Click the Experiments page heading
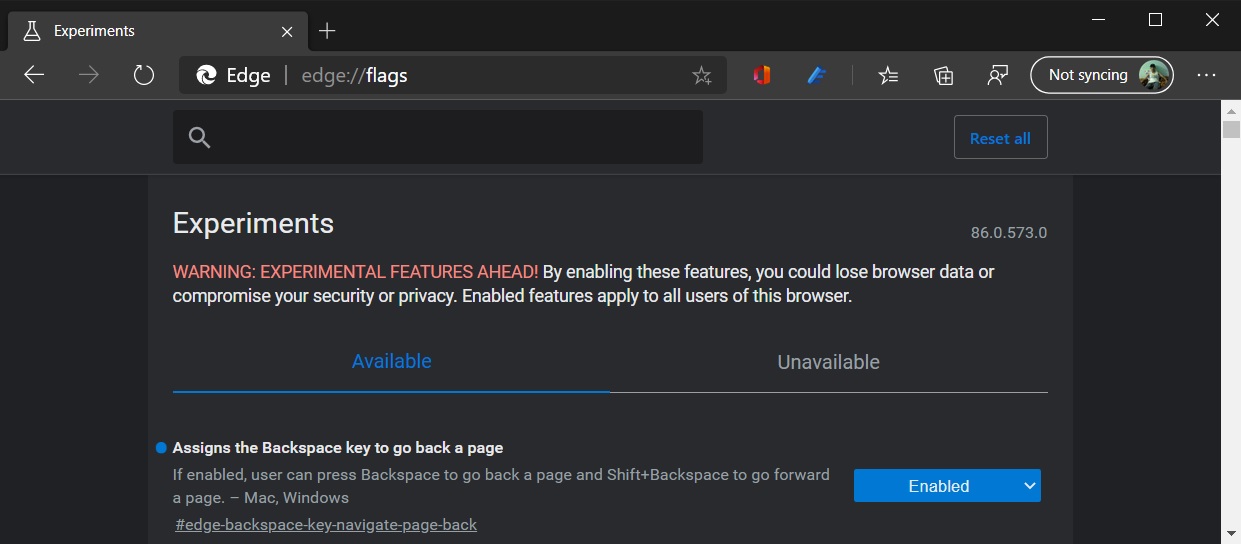 (253, 223)
